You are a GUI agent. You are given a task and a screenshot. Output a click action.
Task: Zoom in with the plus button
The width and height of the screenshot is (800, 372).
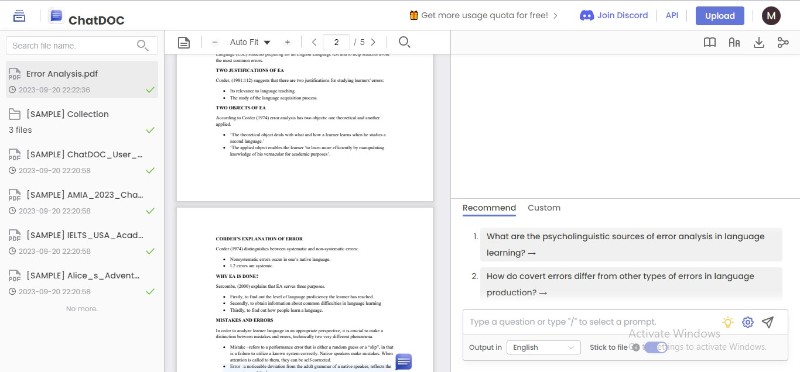287,42
